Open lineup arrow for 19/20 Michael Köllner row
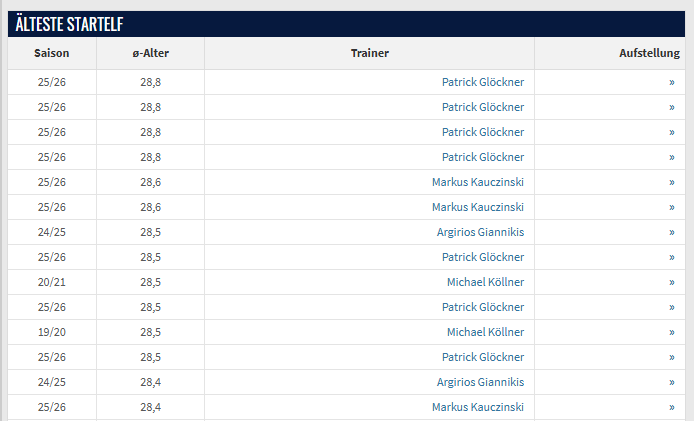The height and width of the screenshot is (421, 694). pos(672,332)
